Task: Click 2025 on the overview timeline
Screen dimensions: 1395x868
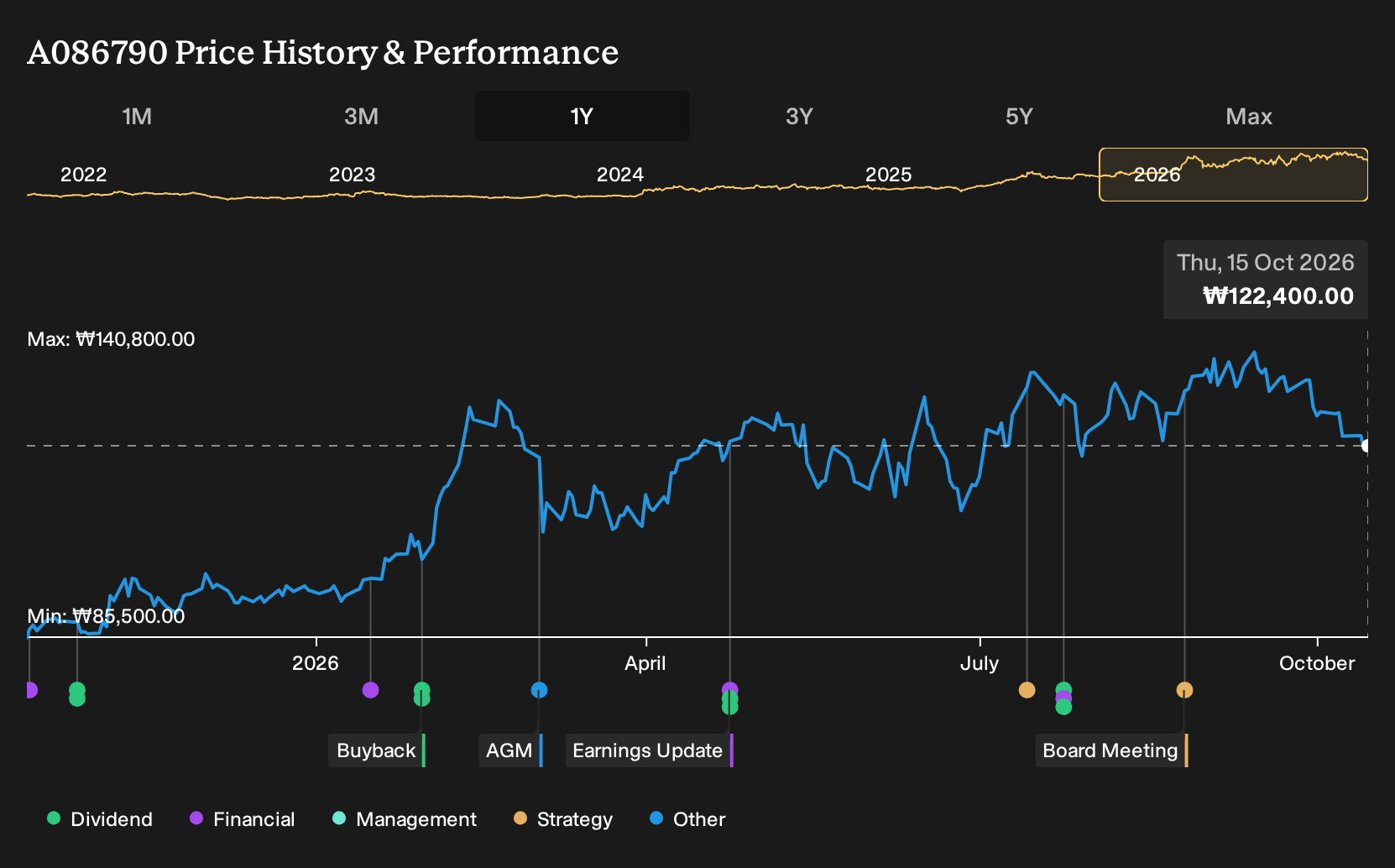Action: tap(888, 175)
